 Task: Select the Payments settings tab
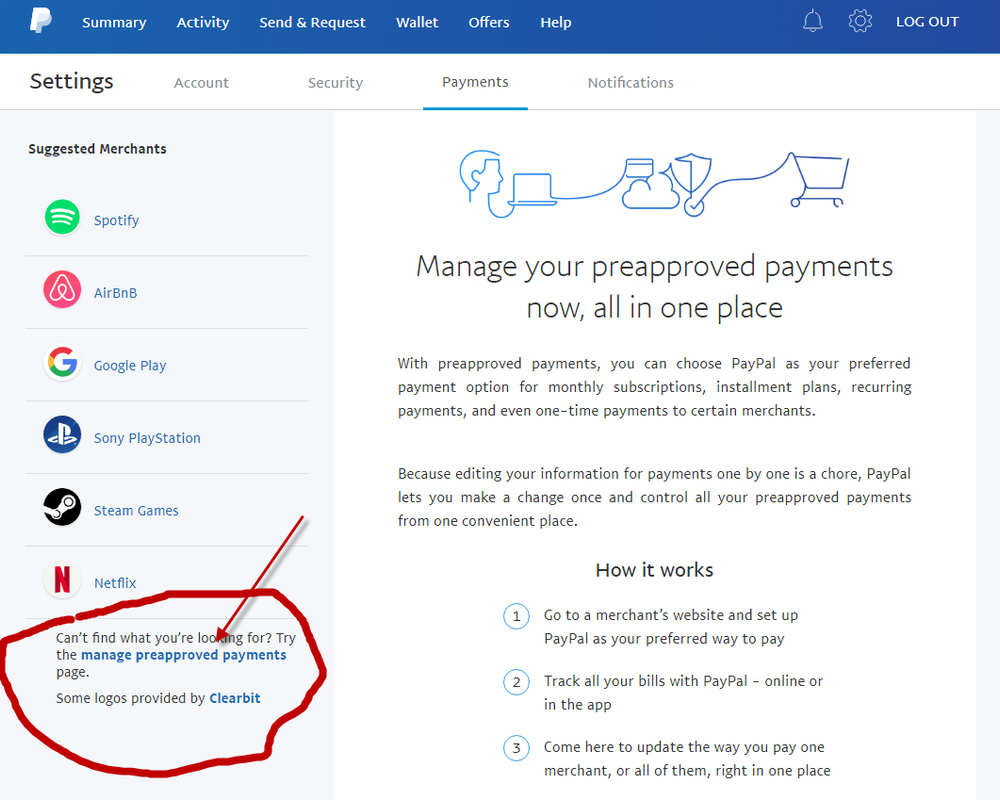475,82
